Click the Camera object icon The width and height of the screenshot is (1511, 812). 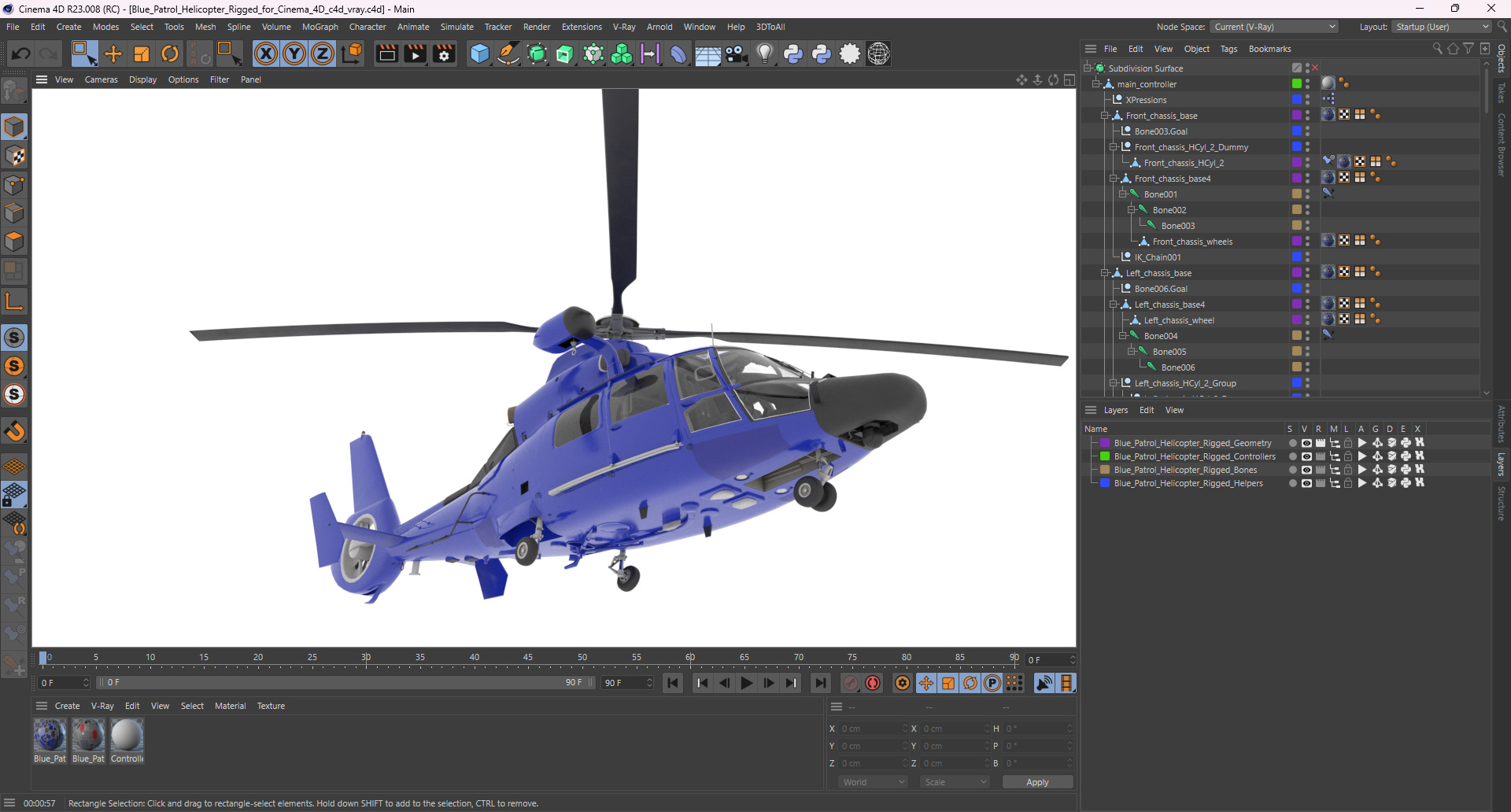pos(737,54)
